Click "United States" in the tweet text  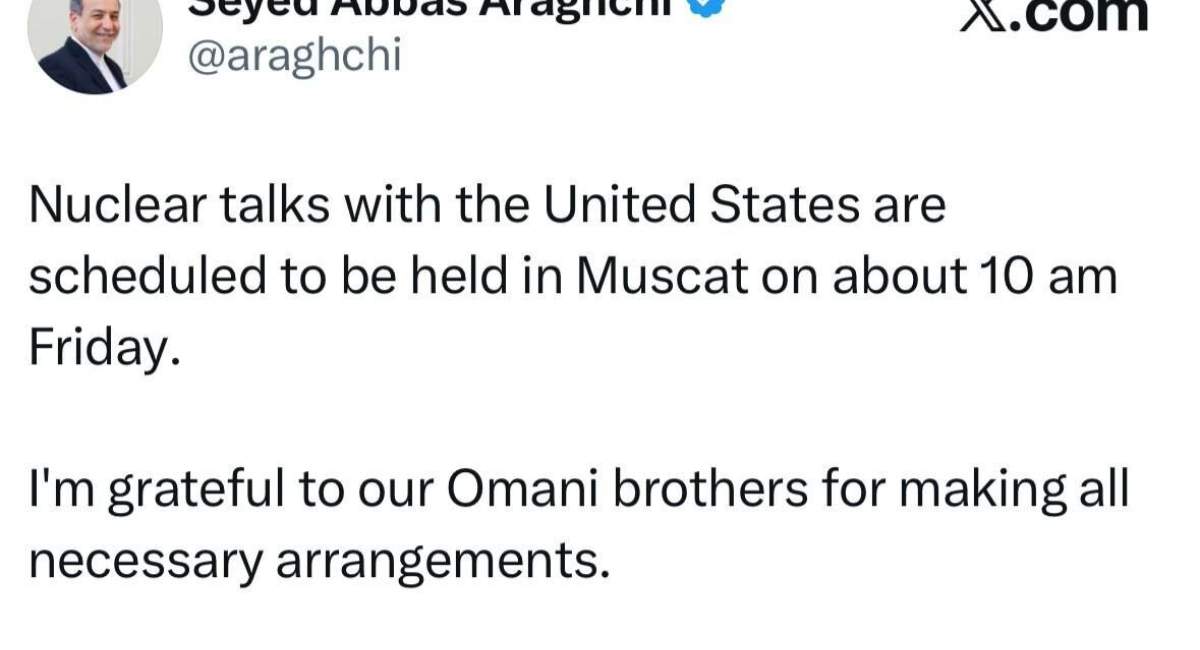coord(701,206)
